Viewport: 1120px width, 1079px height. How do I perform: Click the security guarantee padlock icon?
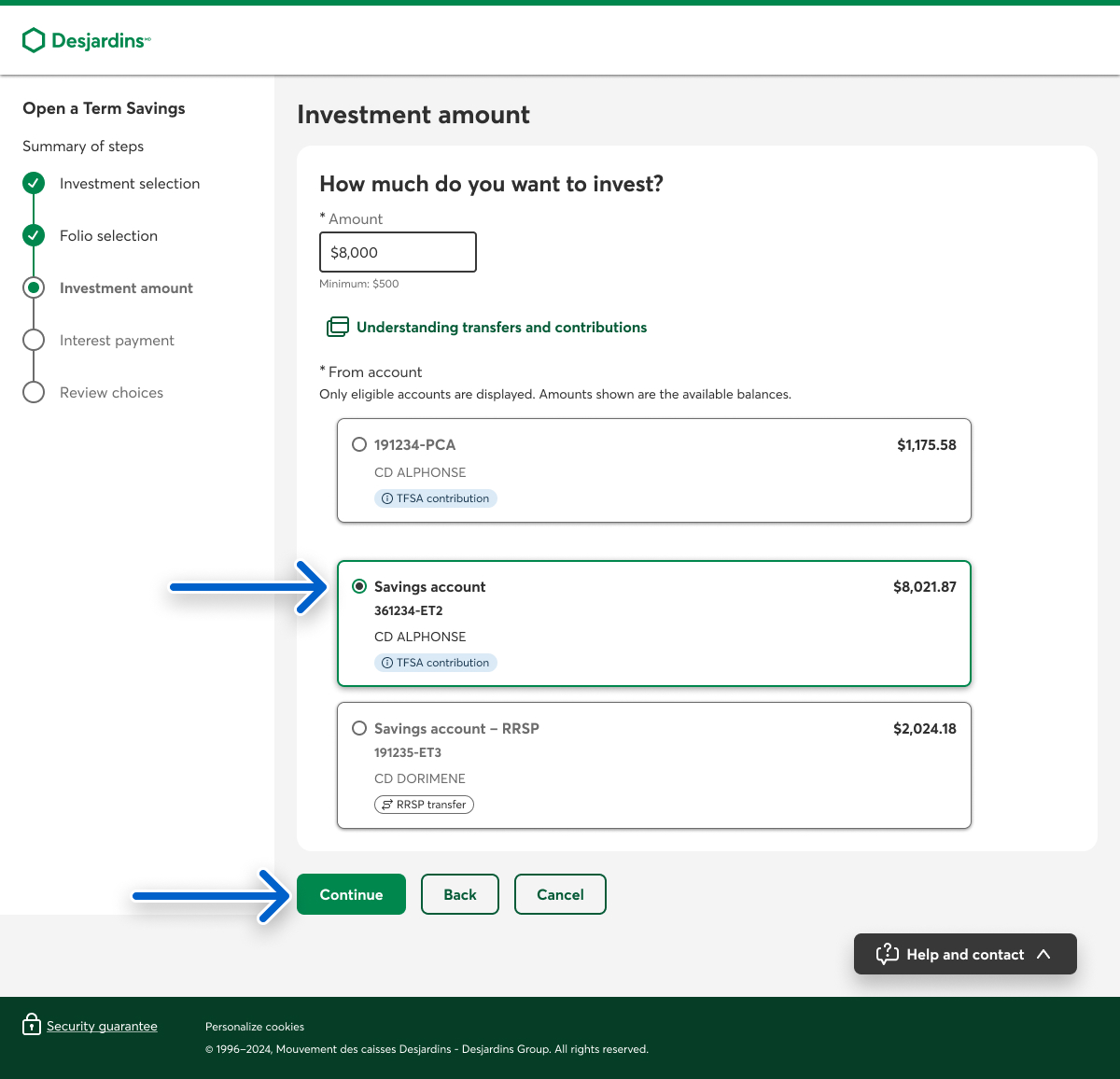tap(32, 1025)
